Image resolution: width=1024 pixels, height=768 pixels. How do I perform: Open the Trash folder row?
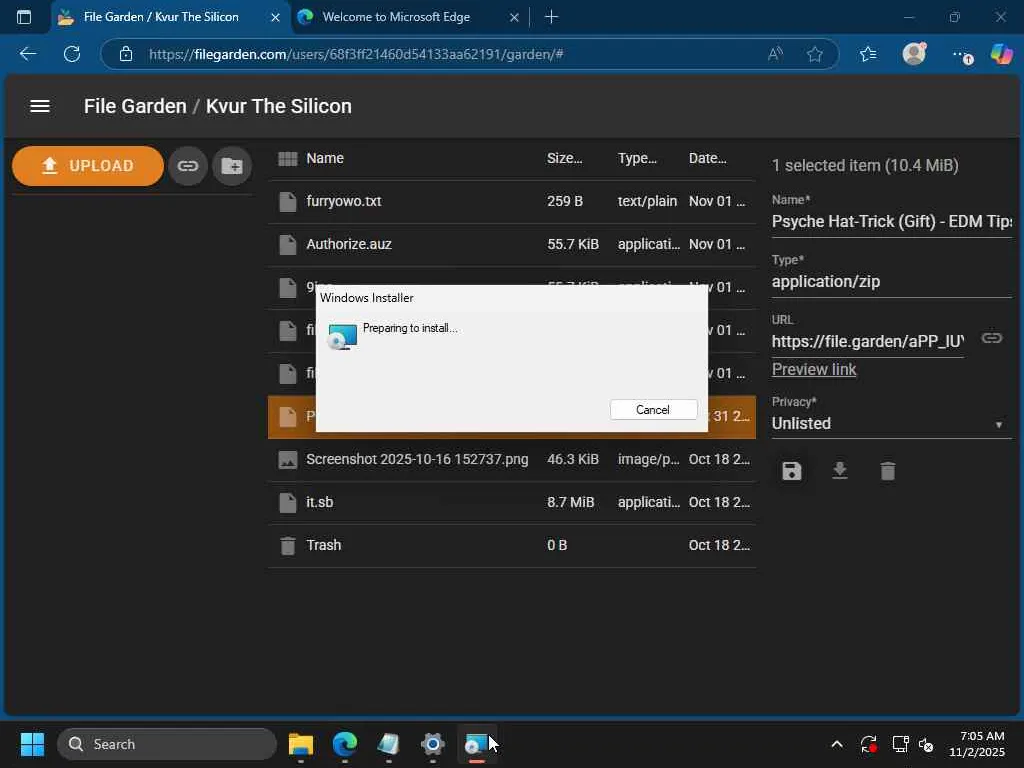click(x=324, y=545)
